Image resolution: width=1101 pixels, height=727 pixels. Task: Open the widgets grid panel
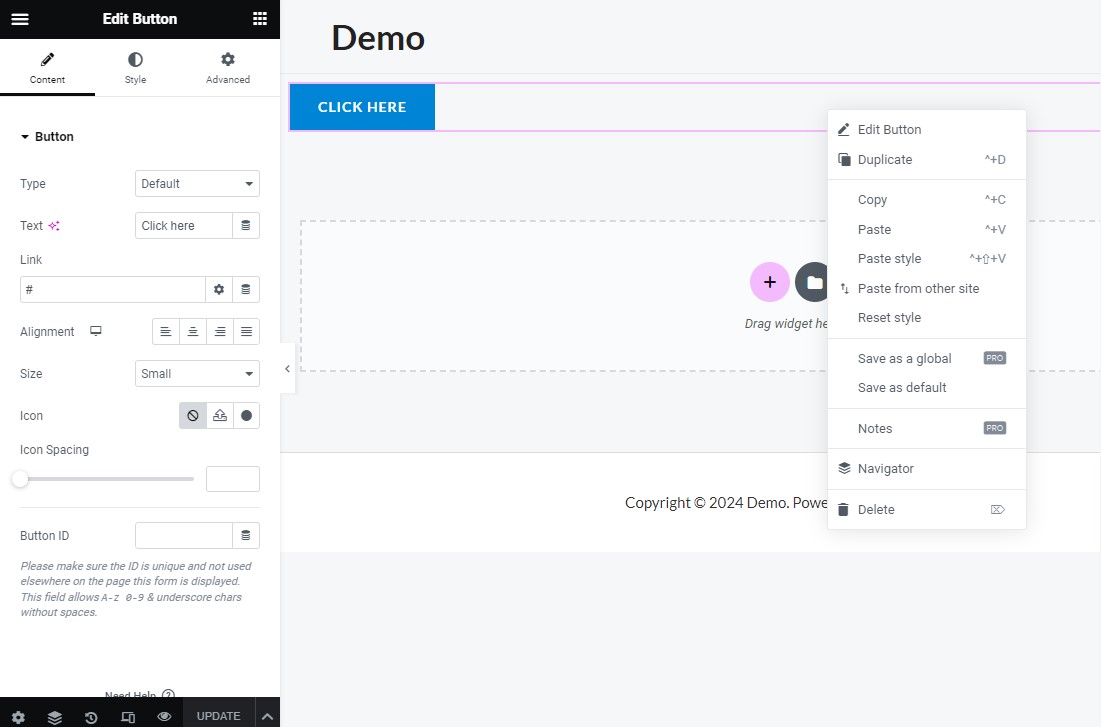260,19
